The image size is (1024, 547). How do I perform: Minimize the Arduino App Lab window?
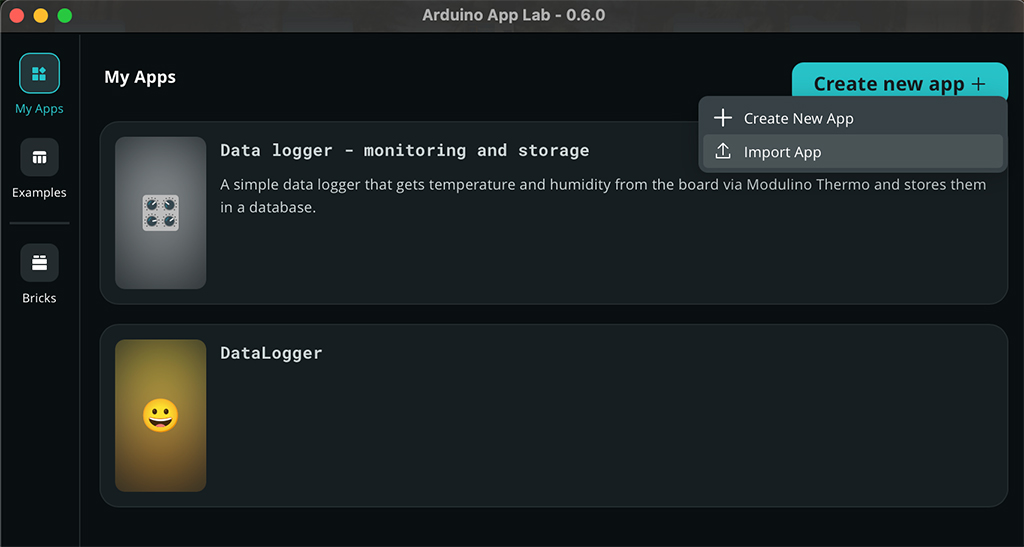[41, 16]
